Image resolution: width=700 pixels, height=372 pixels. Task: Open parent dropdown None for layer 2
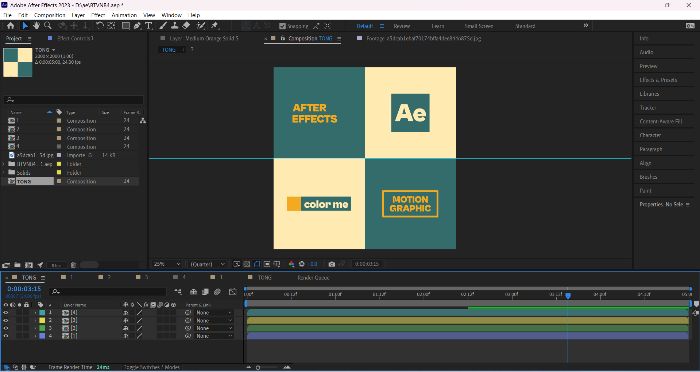click(214, 320)
